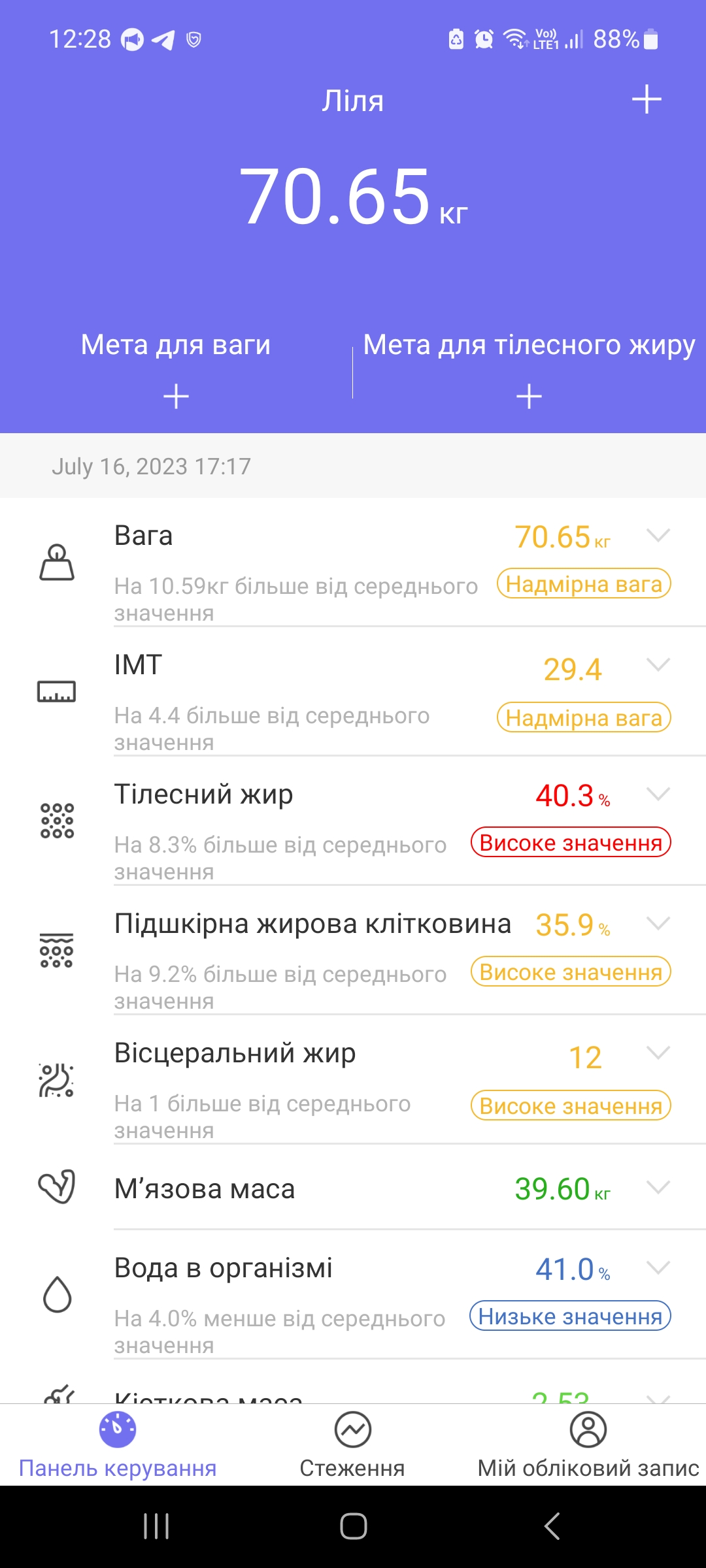This screenshot has width=706, height=1568.
Task: Tap the plus icon beside Ліля
Action: click(x=647, y=99)
